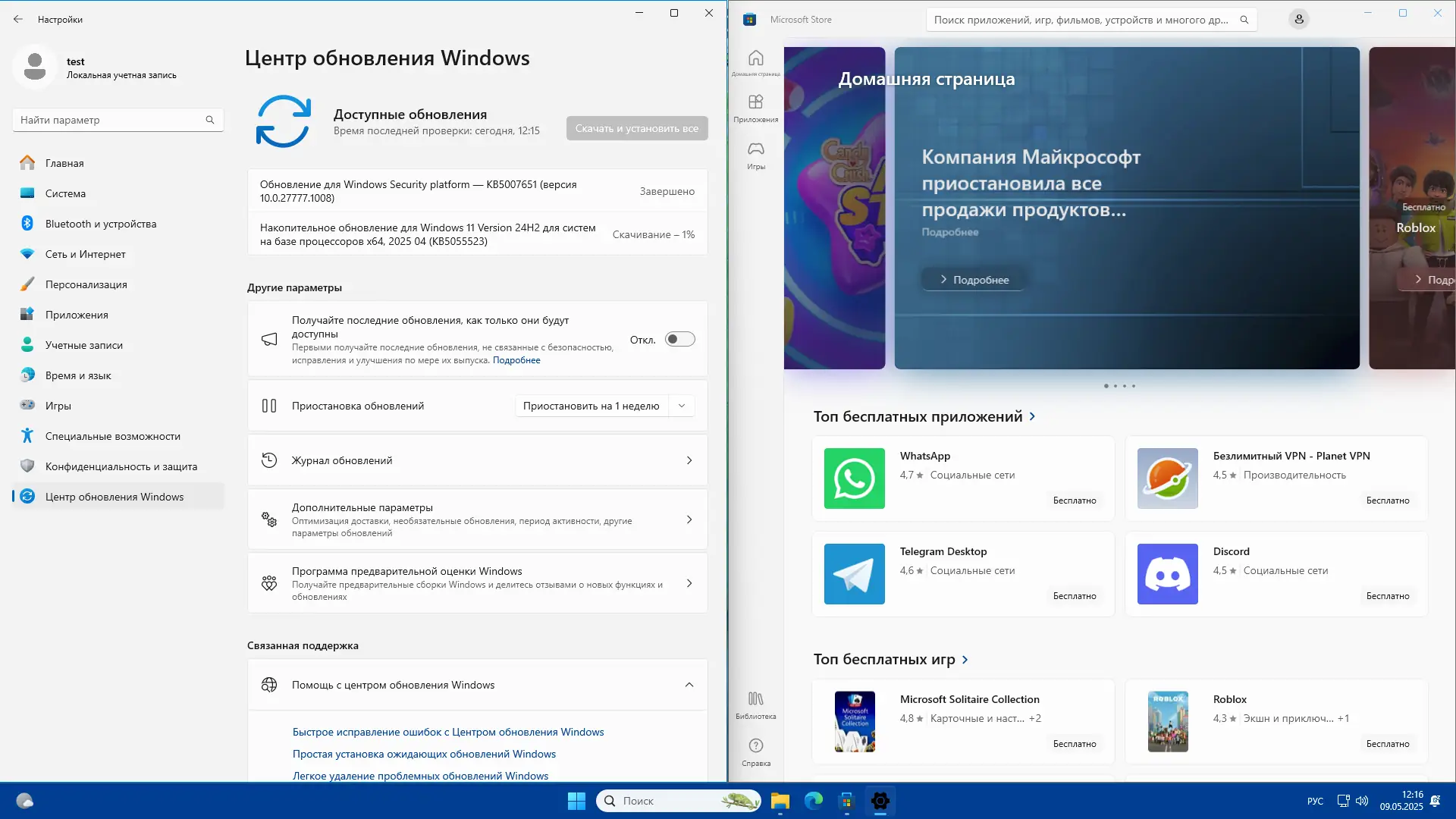Collapse the Windows Update help section
The height and width of the screenshot is (819, 1456).
(x=689, y=685)
